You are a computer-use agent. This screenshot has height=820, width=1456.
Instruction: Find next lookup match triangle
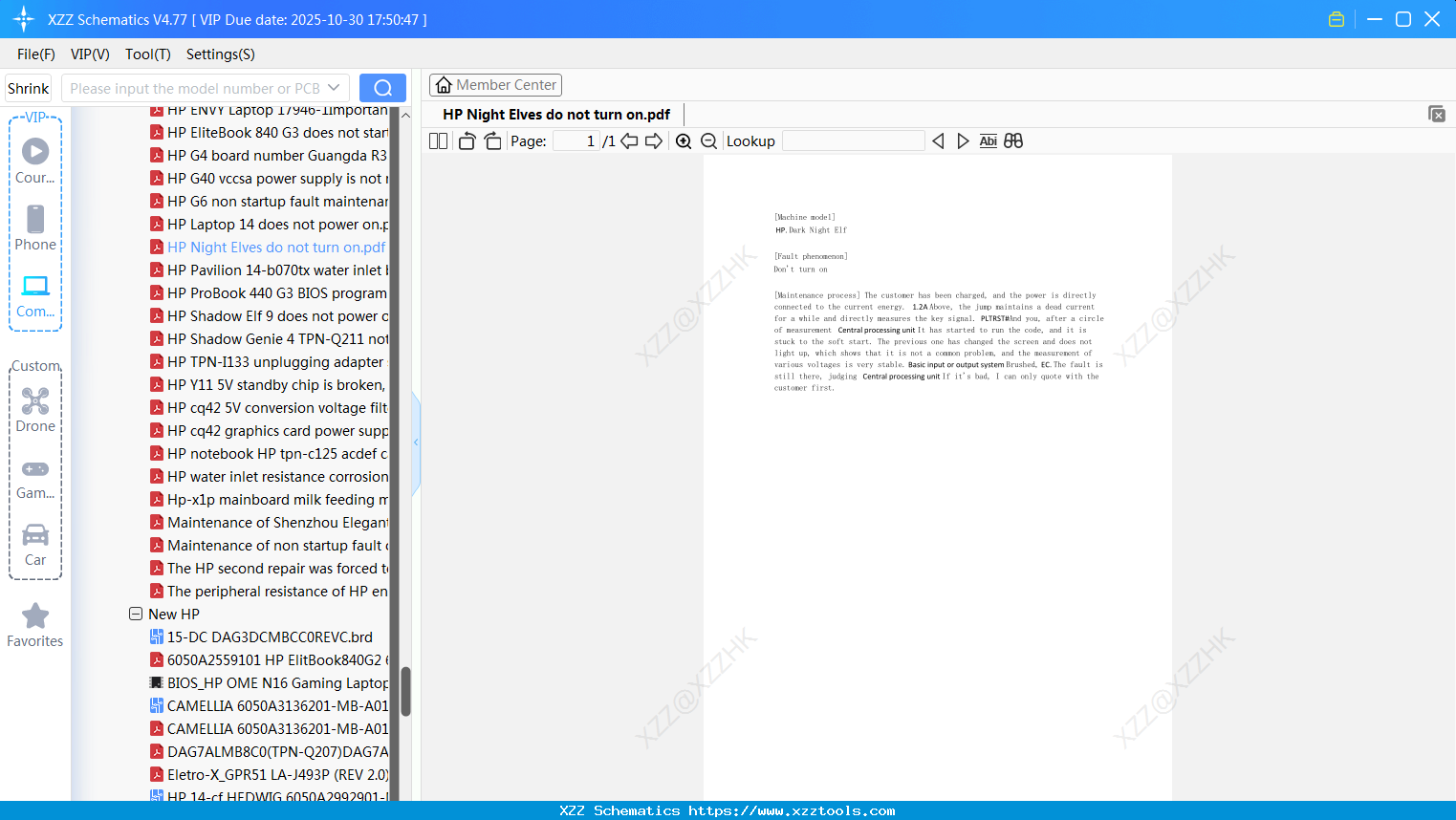point(963,141)
